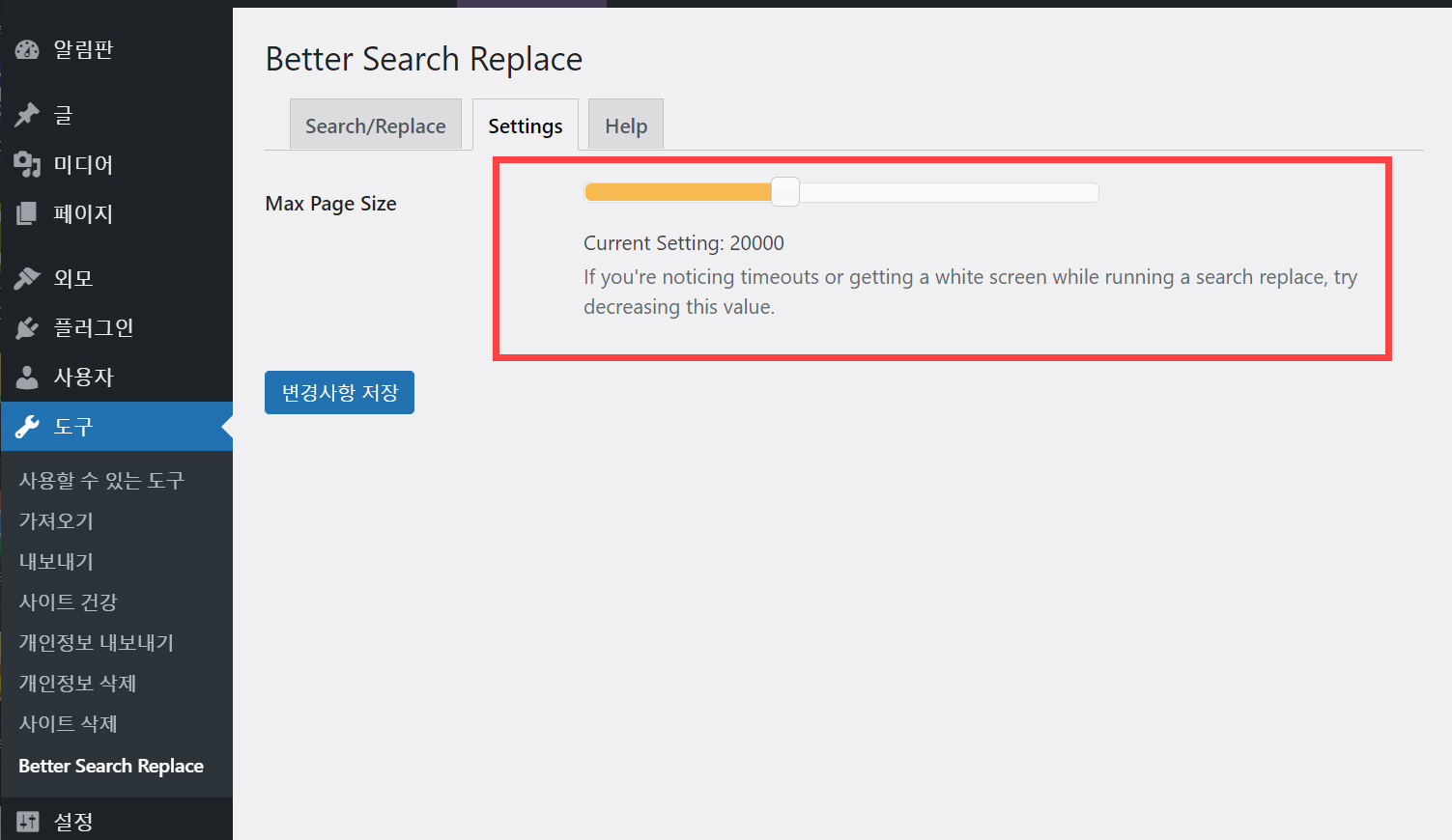
Task: Click the Max Page Size slider handle
Action: coord(785,192)
